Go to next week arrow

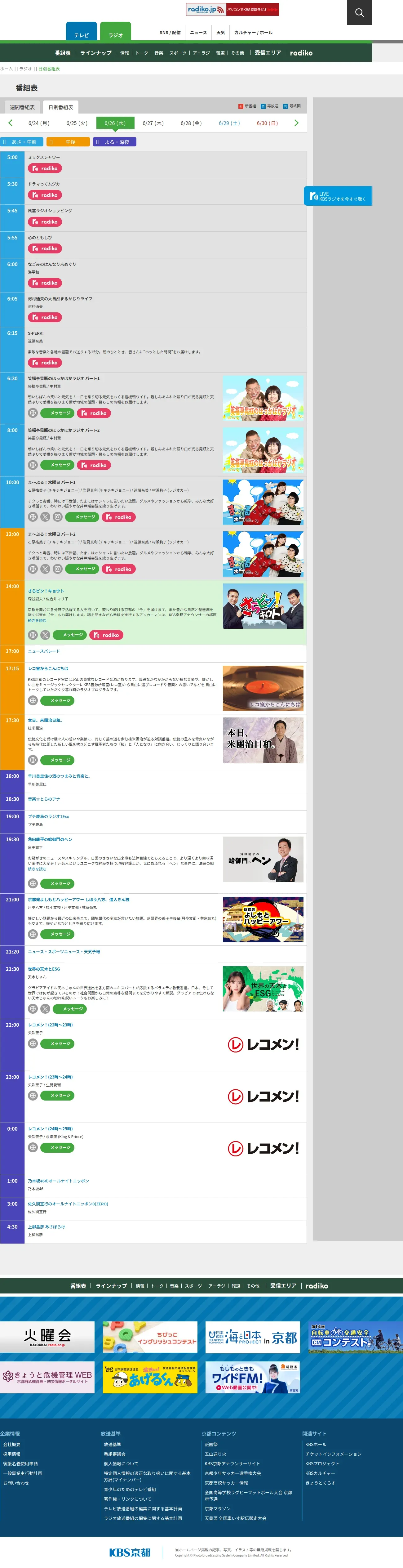coord(296,123)
